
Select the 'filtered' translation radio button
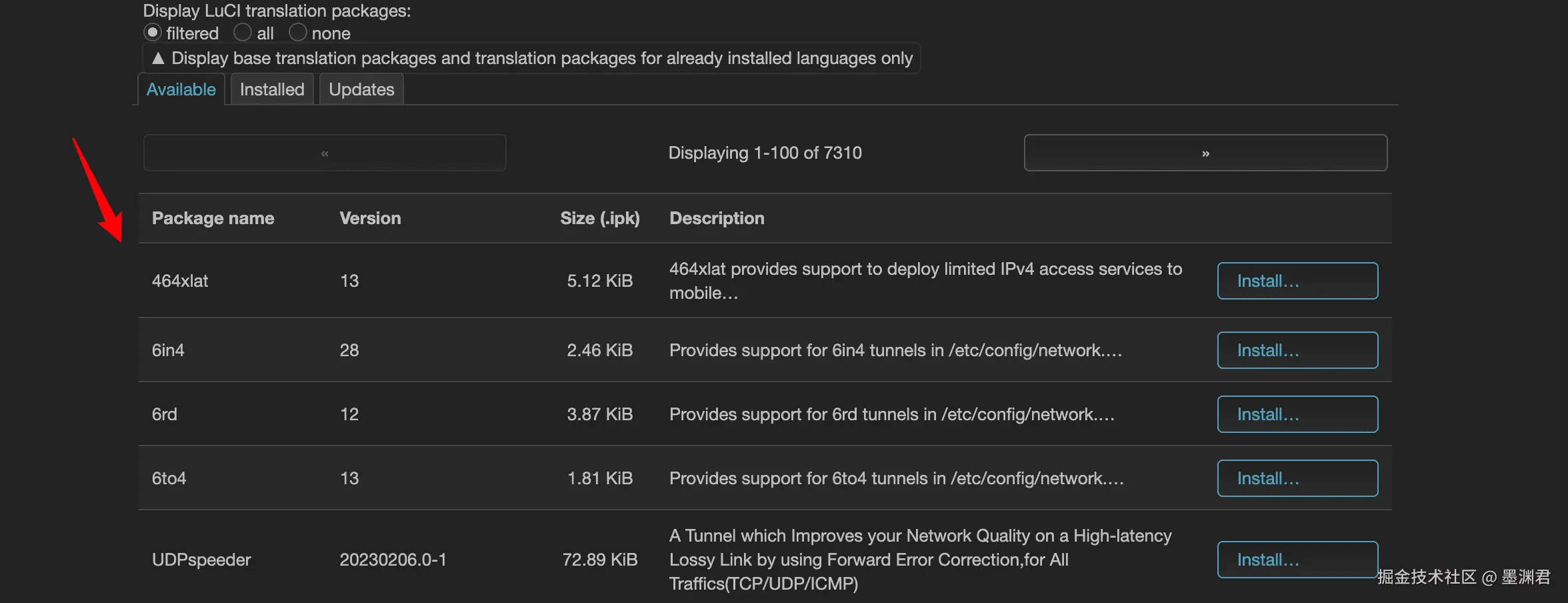(x=153, y=33)
